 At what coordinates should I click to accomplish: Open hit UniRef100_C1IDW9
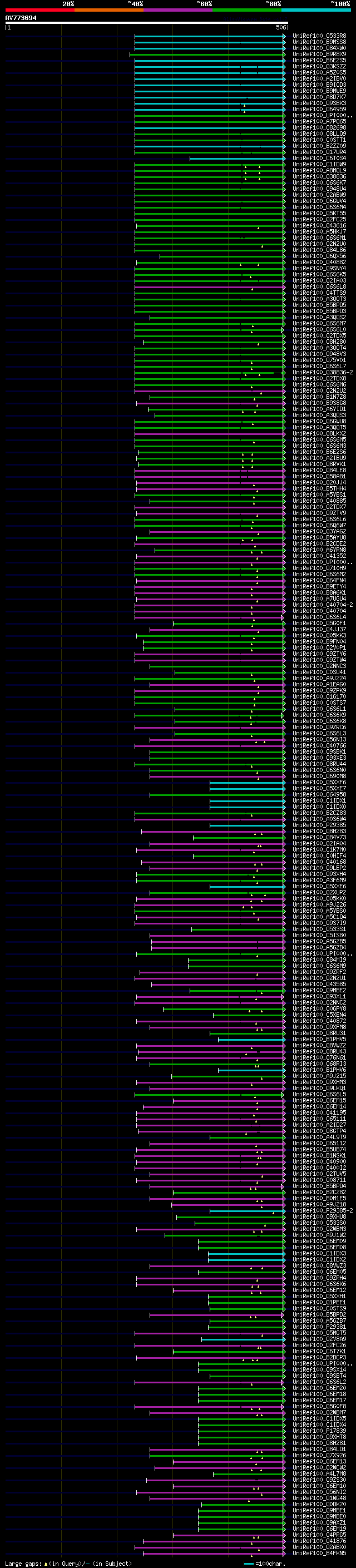tap(319, 164)
